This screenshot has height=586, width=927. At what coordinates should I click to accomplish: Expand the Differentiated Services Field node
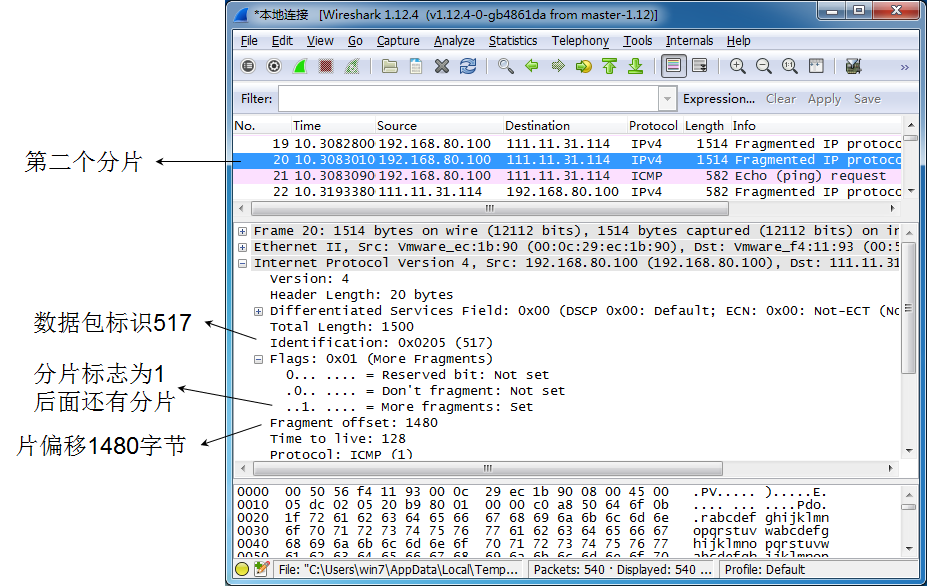[x=258, y=311]
